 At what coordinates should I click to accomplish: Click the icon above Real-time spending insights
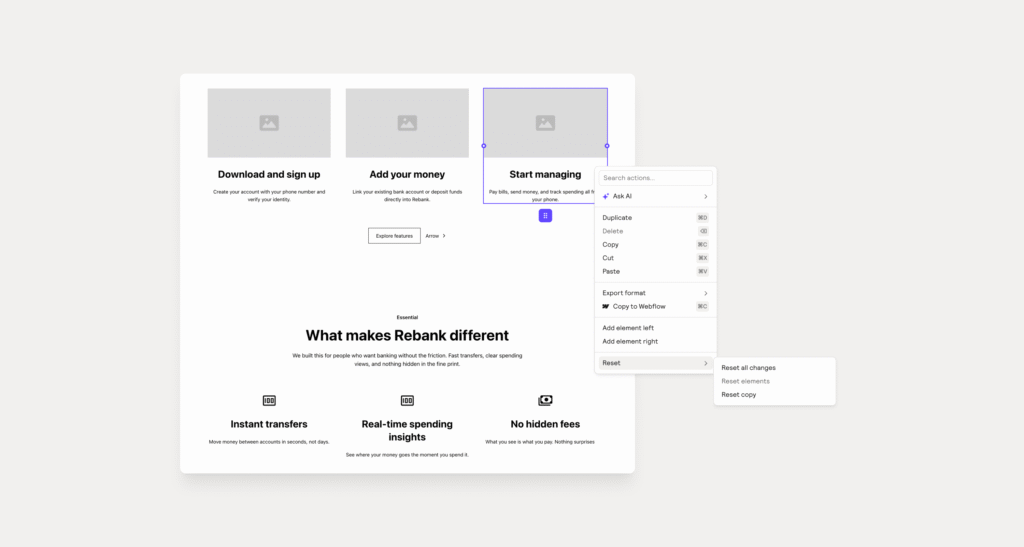(407, 400)
